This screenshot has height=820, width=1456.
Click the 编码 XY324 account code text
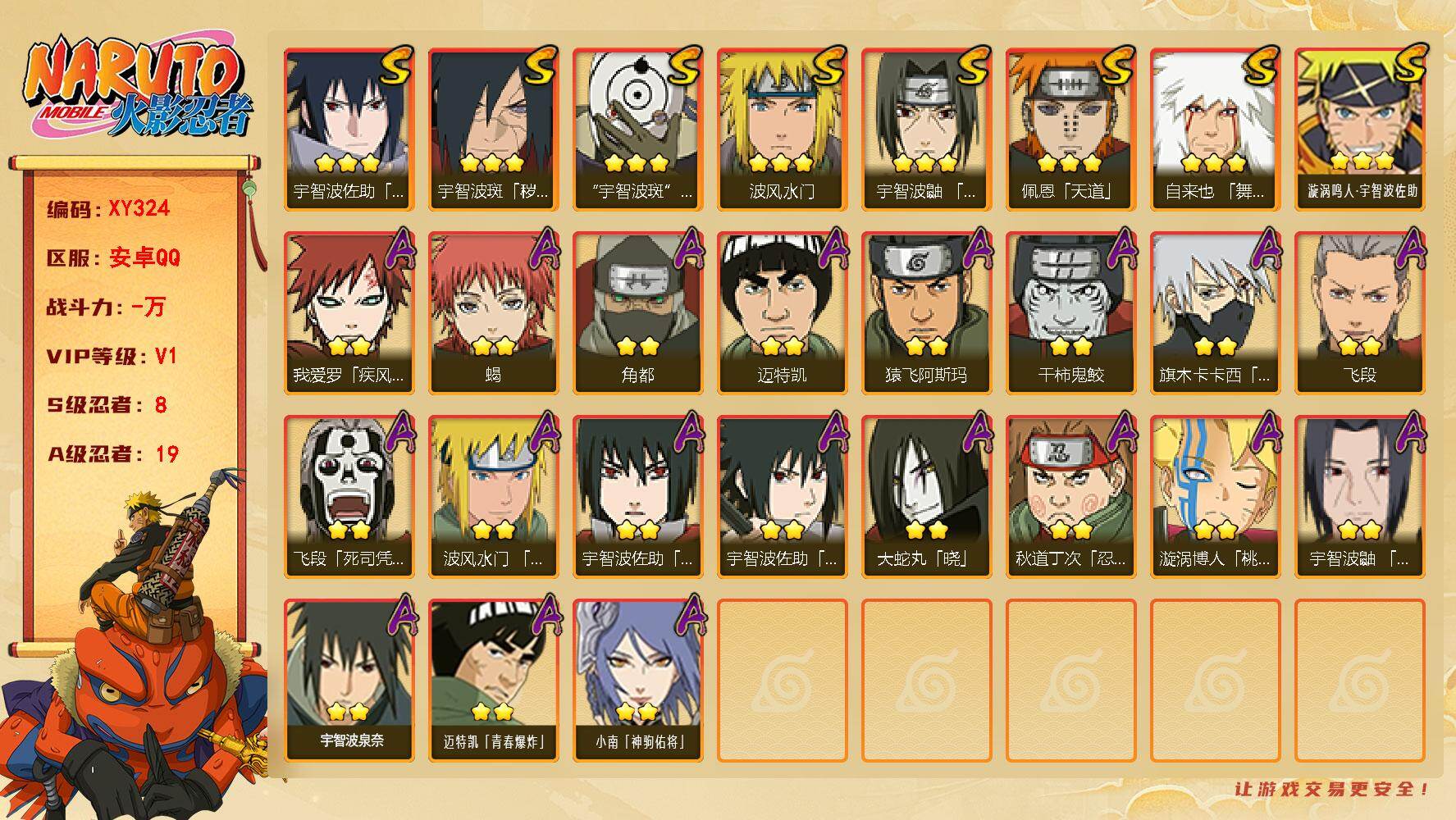point(108,209)
